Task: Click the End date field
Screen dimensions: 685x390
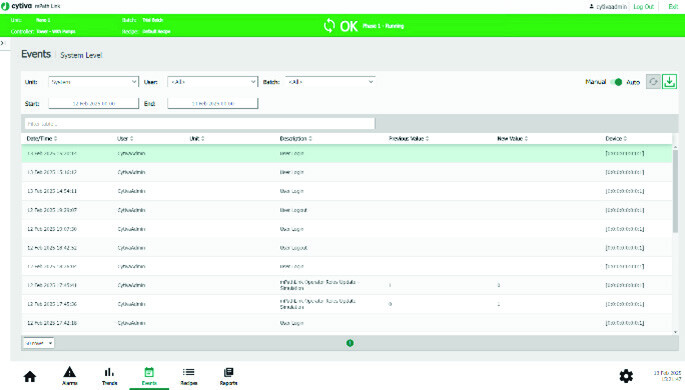Action: click(213, 104)
